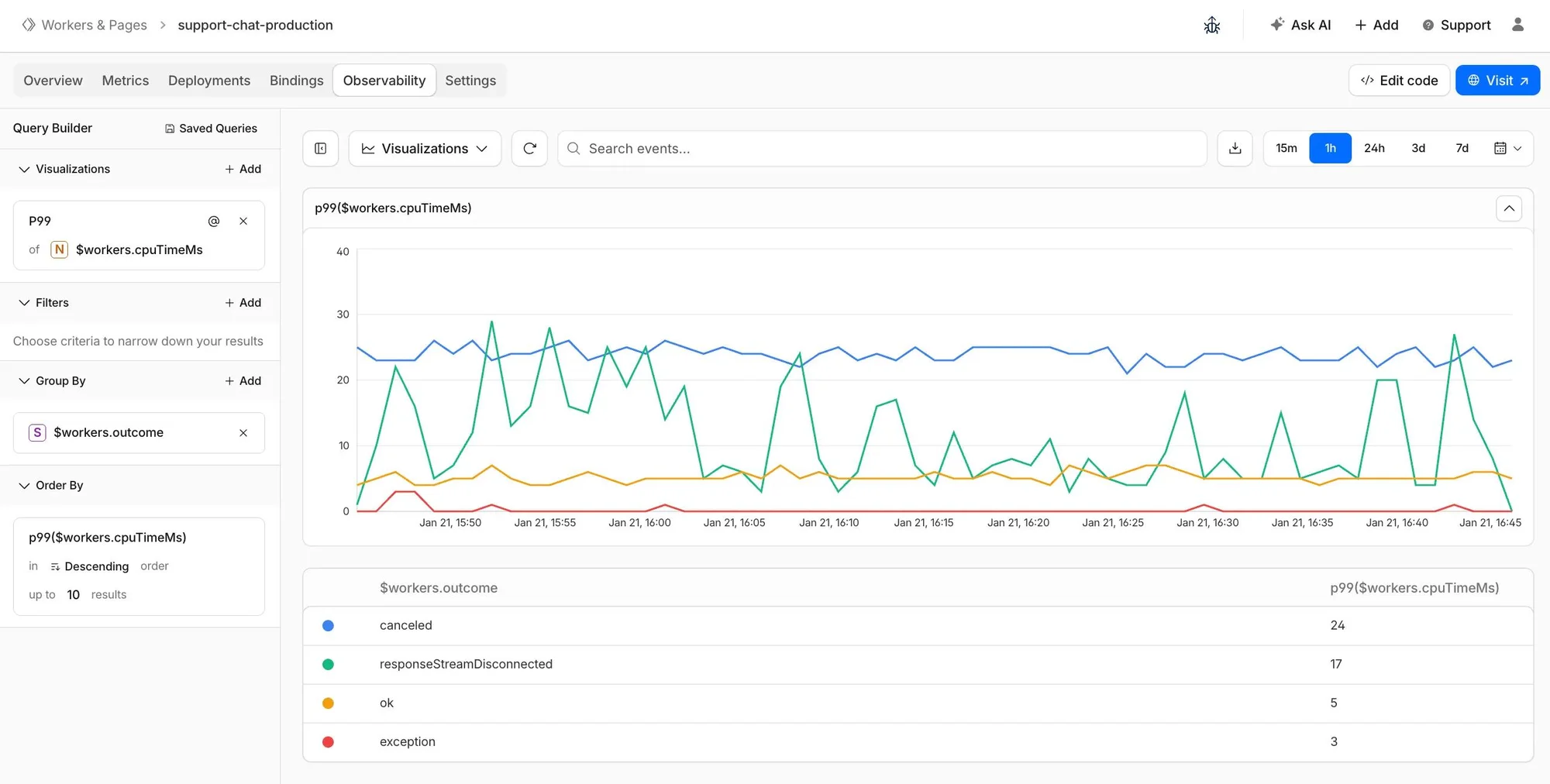1550x784 pixels.
Task: Remove the $workers.outcome group by
Action: [x=243, y=433]
